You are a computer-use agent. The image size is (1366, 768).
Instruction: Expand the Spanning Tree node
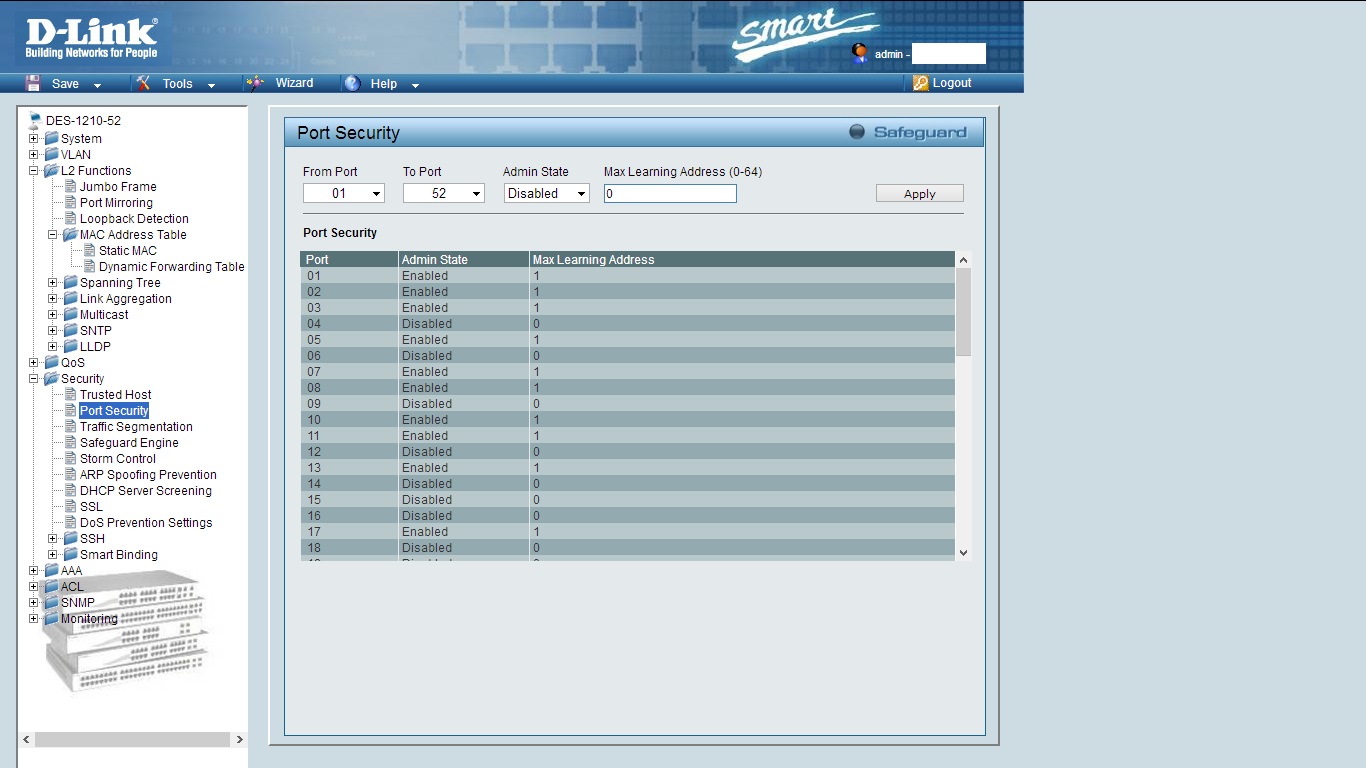[52, 282]
